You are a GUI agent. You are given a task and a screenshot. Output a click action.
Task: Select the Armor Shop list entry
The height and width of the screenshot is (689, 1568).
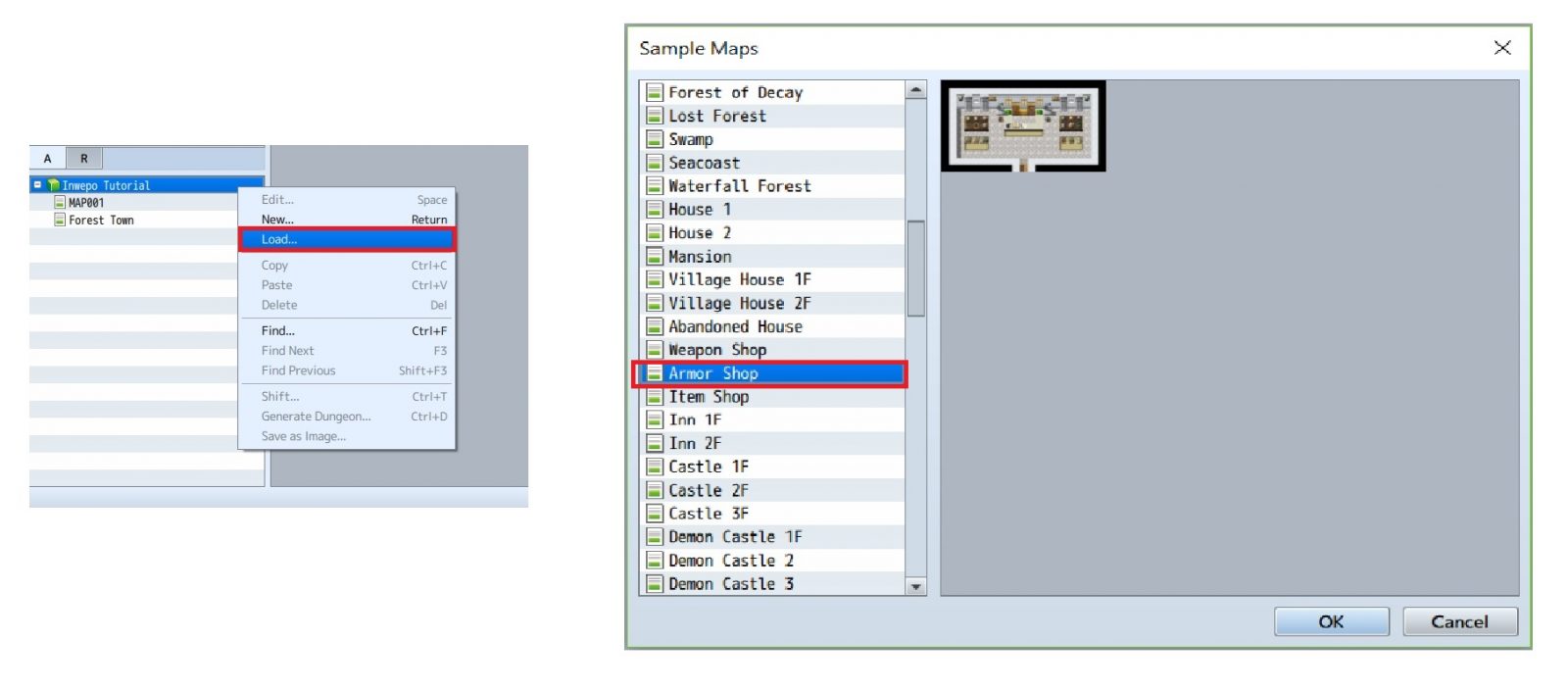coord(771,373)
